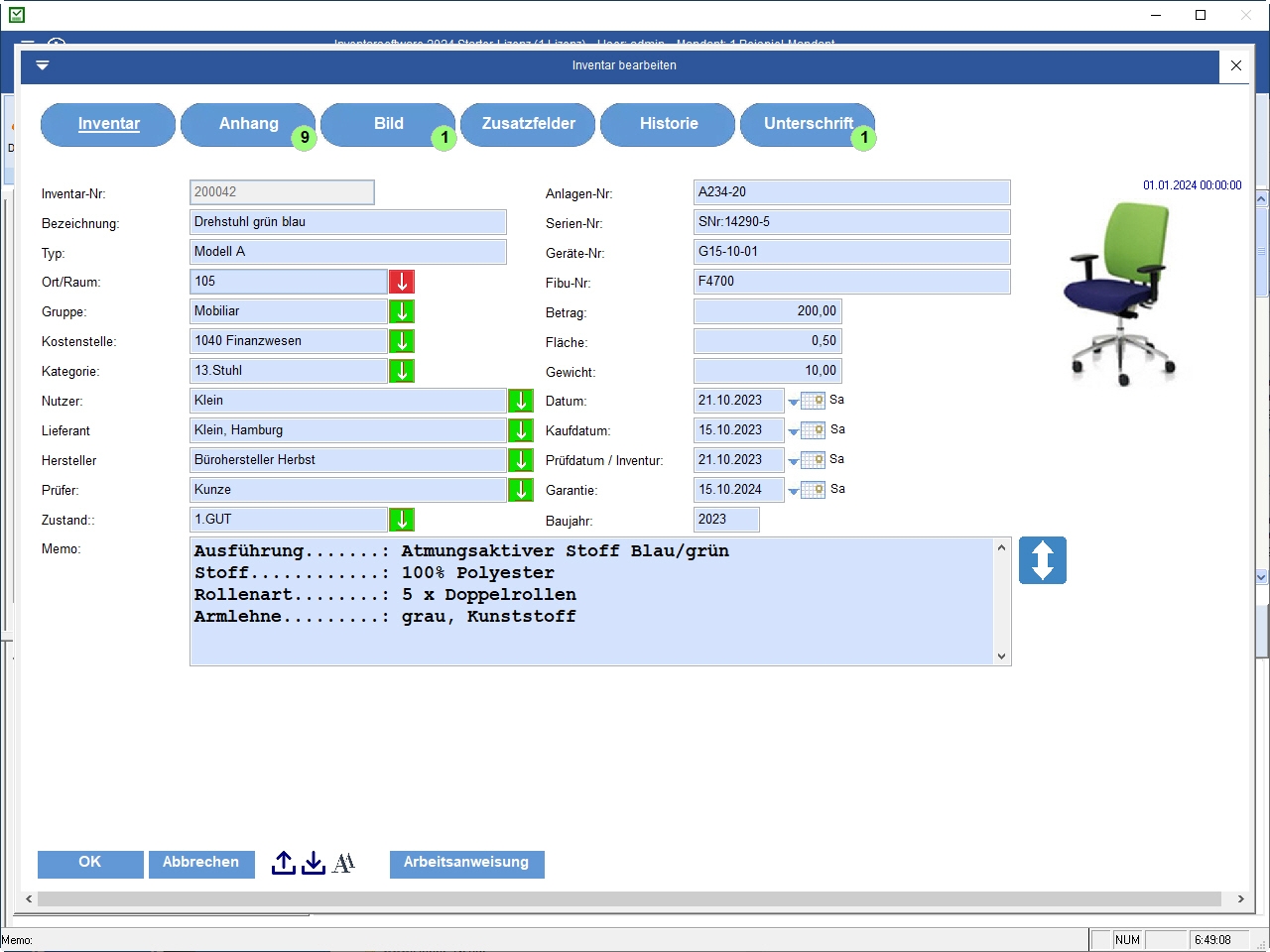Click the Memo scrollbar up arrow

[1001, 548]
